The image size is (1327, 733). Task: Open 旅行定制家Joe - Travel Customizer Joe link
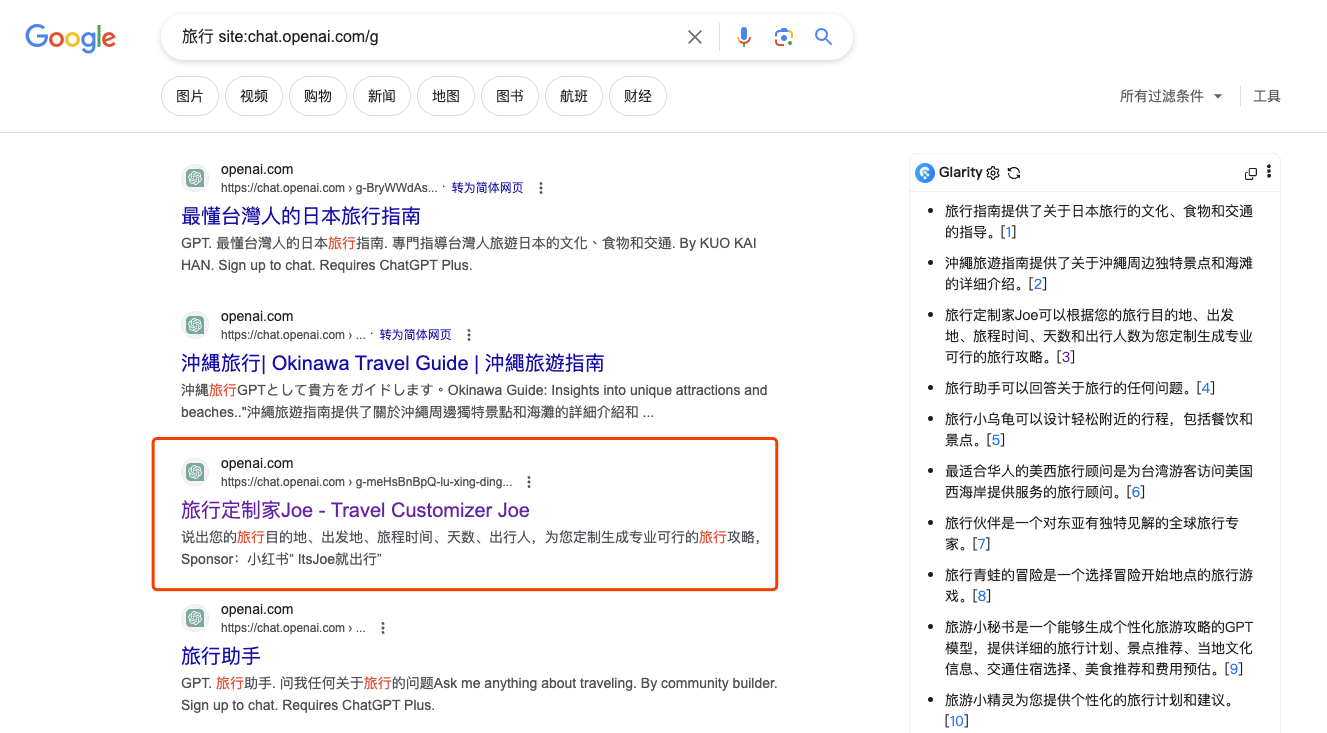pos(355,510)
